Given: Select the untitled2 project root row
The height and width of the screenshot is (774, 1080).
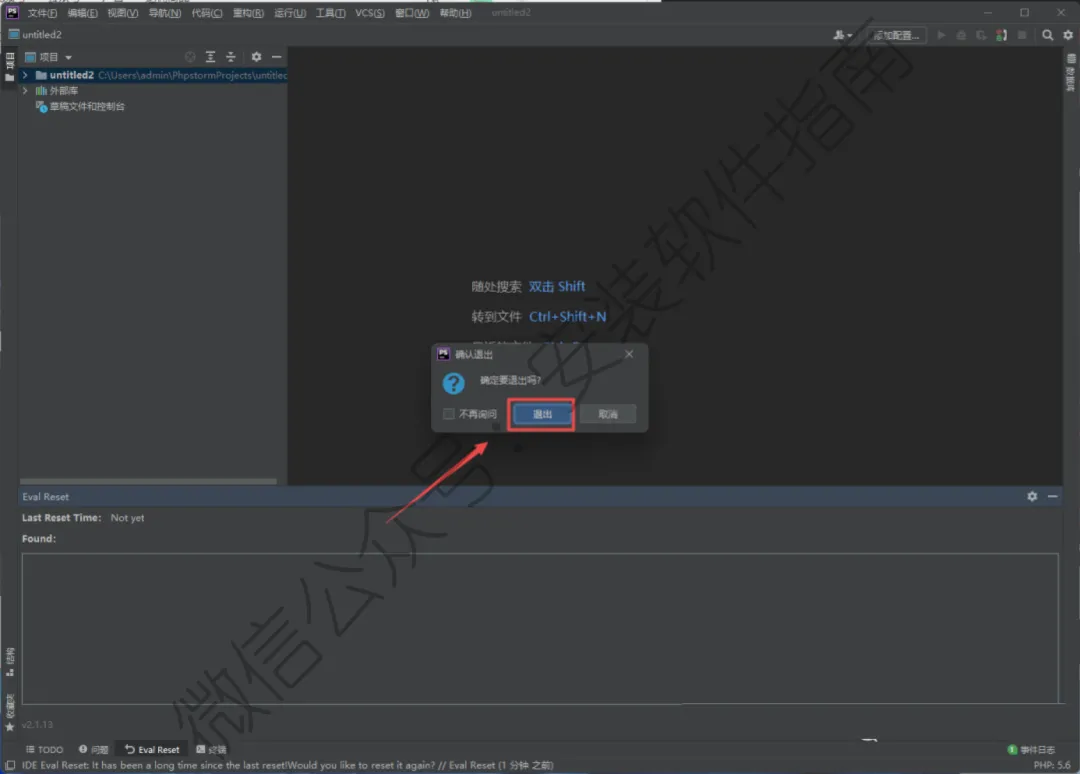Looking at the screenshot, I should 153,75.
